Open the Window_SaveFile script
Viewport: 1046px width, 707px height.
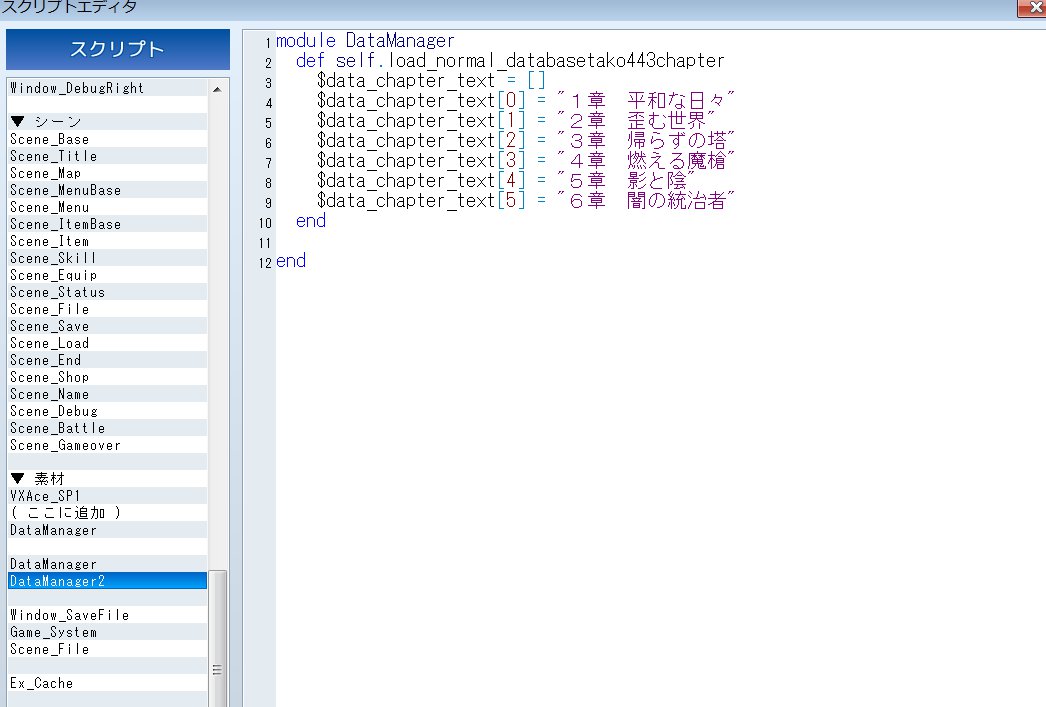(x=69, y=615)
